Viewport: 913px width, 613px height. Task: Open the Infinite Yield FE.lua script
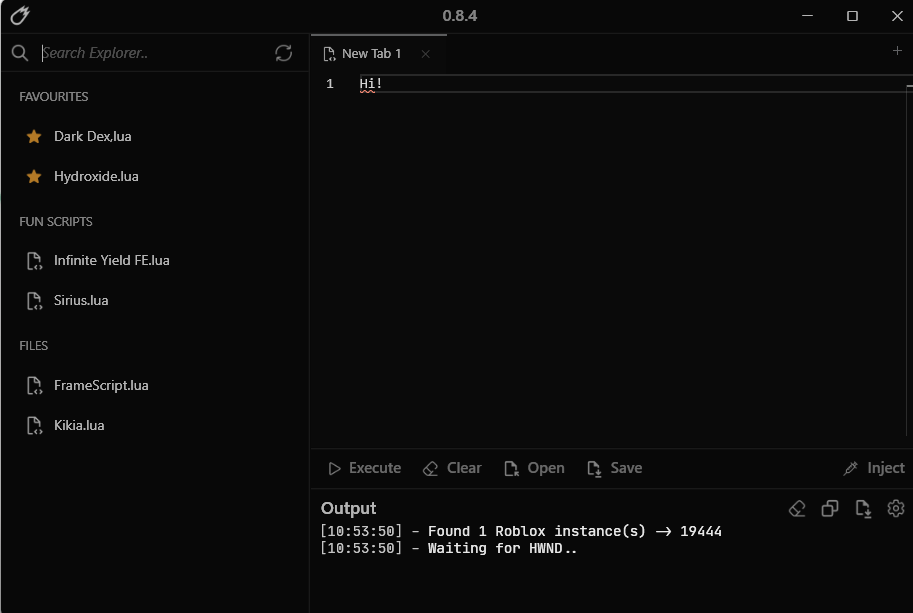112,260
